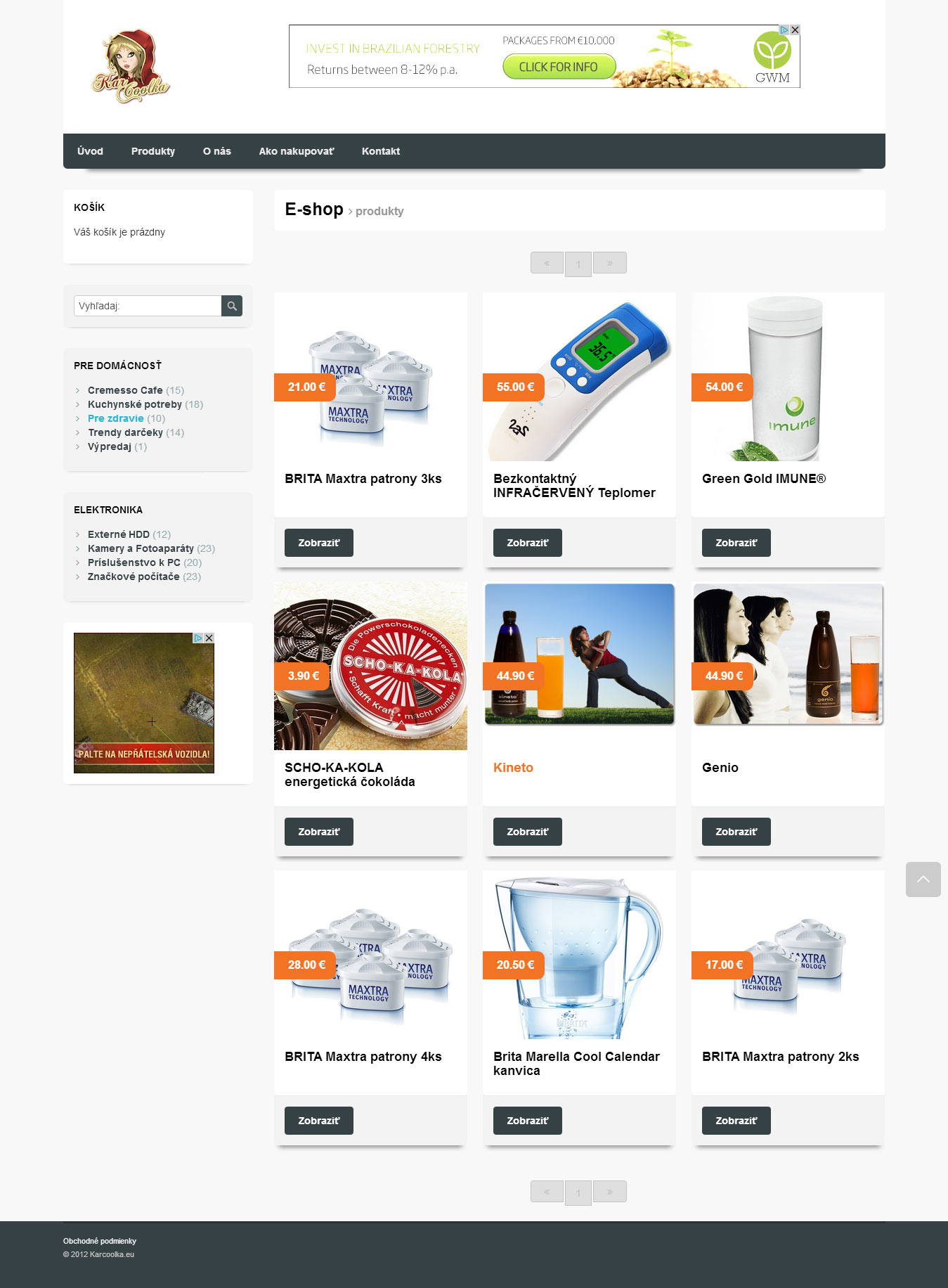
Task: Click the scroll-to-top arrow button
Action: point(923,880)
